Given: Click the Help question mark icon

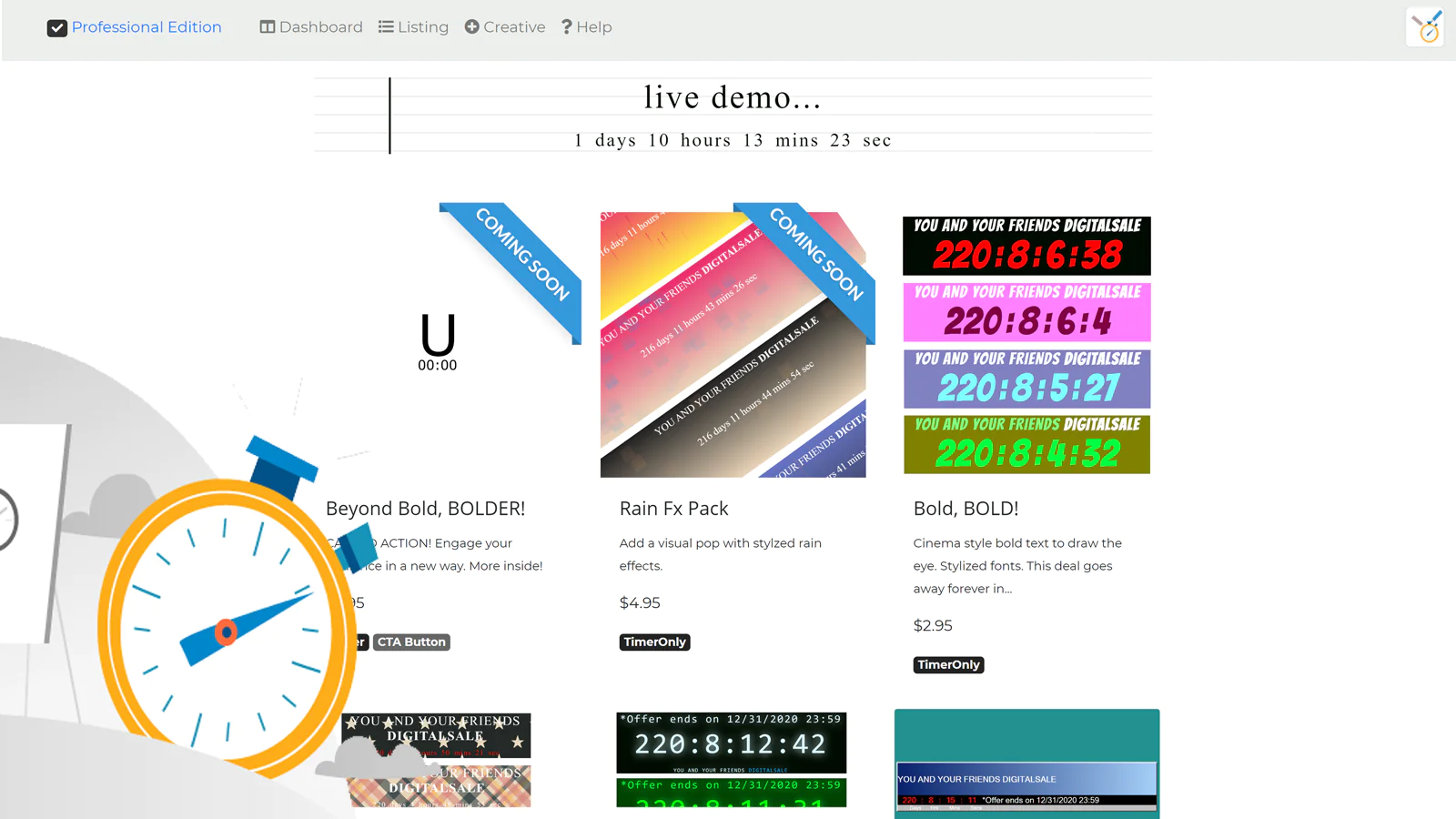Looking at the screenshot, I should point(567,27).
